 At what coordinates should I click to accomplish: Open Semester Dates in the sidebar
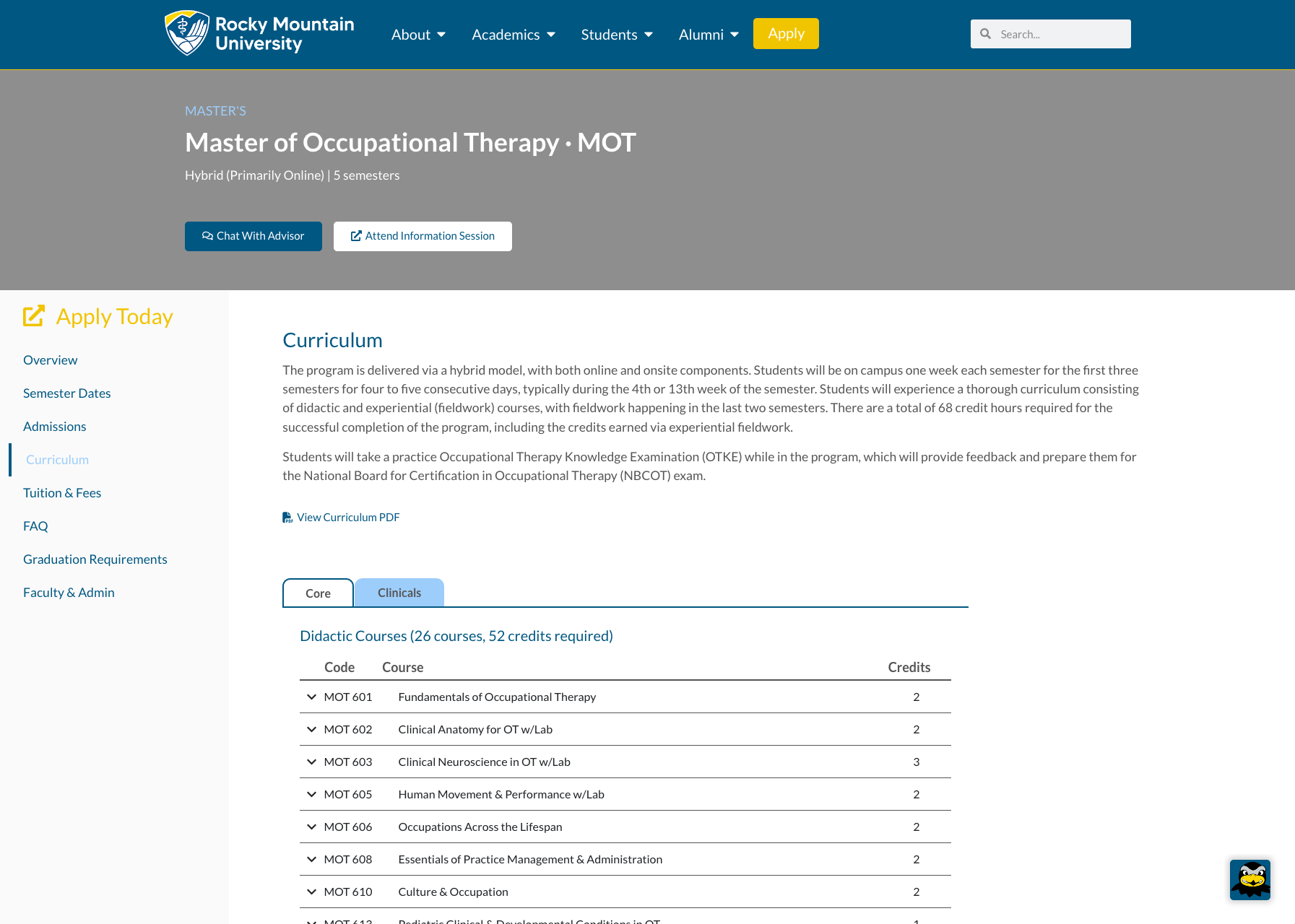tap(66, 393)
